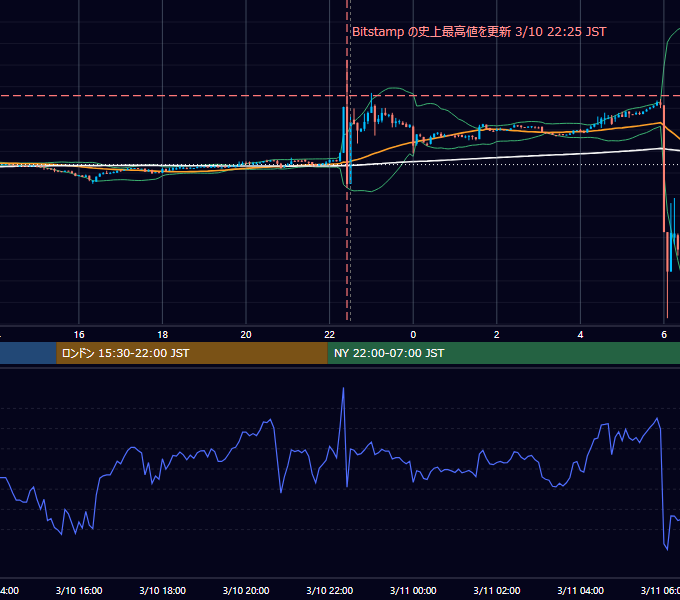Viewport: 680px width, 600px height.
Task: Click the 16 hour axis label
Action: pyautogui.click(x=79, y=335)
